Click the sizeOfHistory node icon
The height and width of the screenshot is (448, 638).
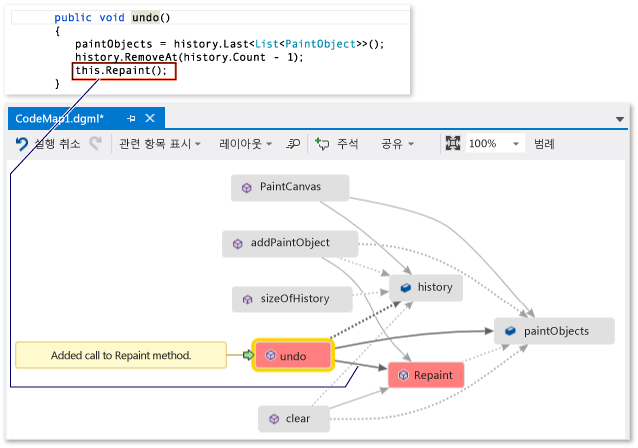[x=247, y=299]
